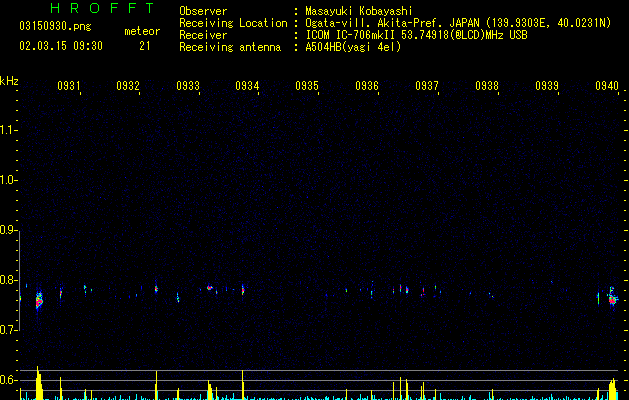Click the 0937 time marker

(427, 86)
